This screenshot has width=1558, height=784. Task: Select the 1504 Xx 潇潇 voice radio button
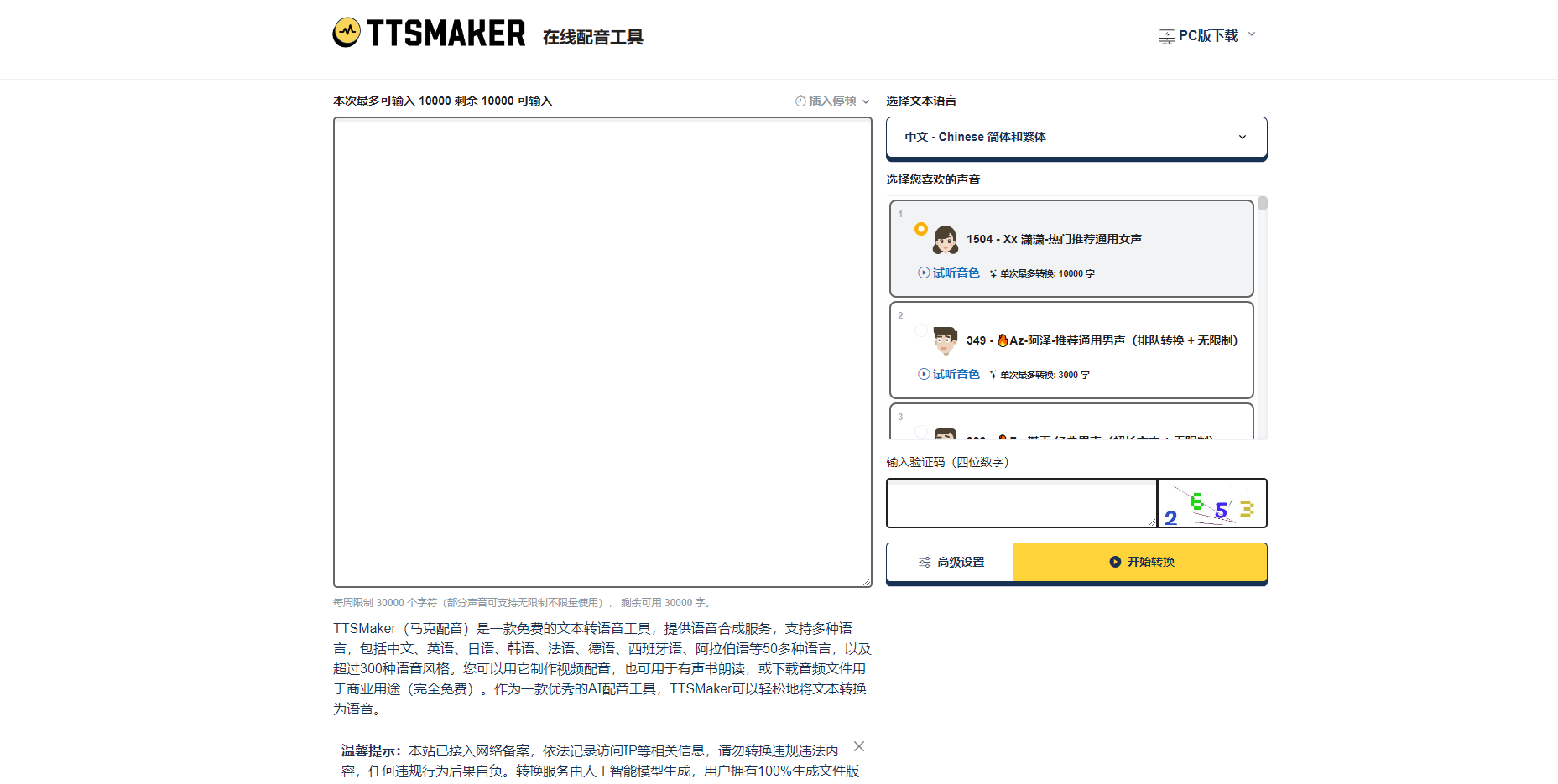click(x=921, y=229)
